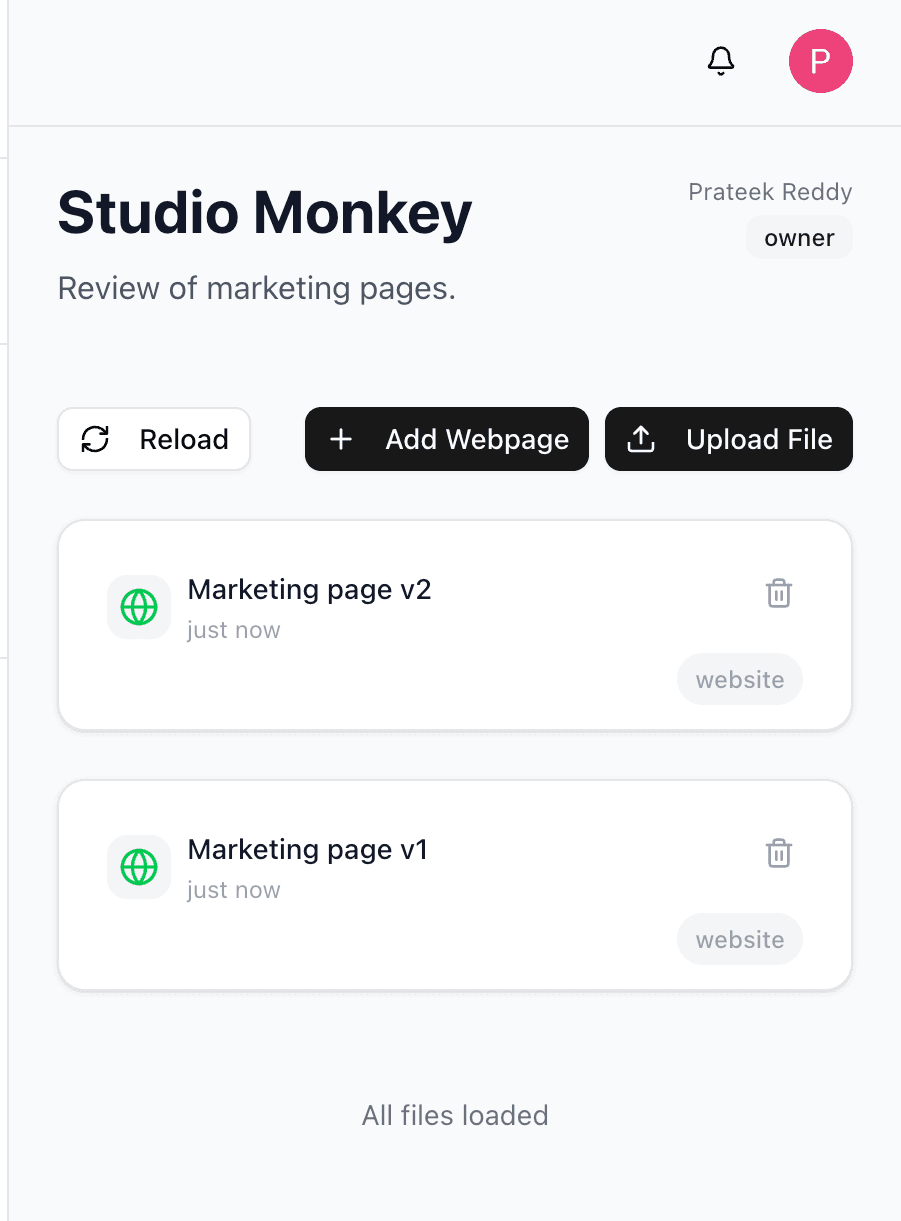Click the owner role badge
This screenshot has width=901, height=1221.
[799, 238]
